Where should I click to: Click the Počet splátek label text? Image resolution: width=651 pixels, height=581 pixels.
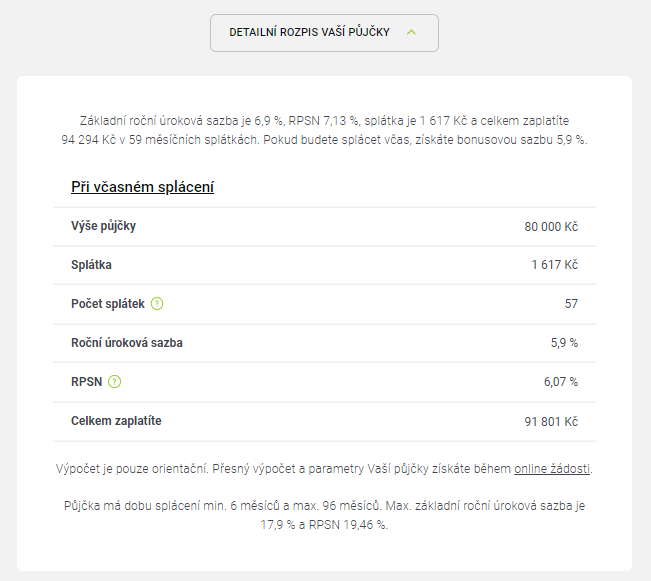pyautogui.click(x=108, y=304)
